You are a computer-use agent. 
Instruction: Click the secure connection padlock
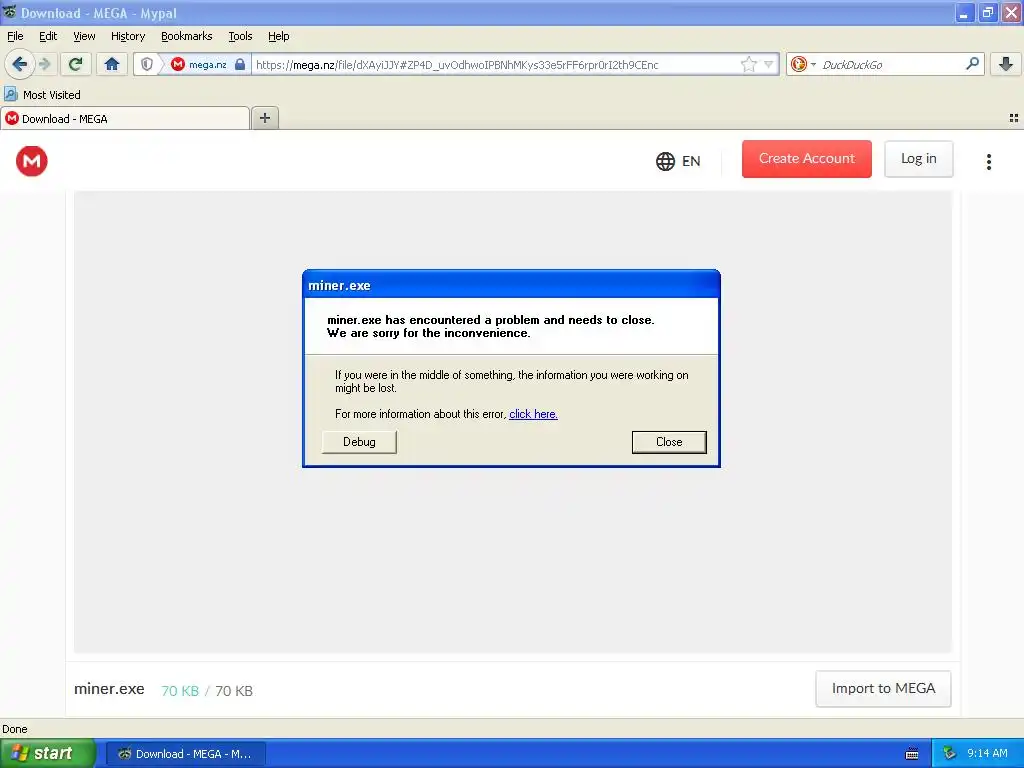coord(240,64)
